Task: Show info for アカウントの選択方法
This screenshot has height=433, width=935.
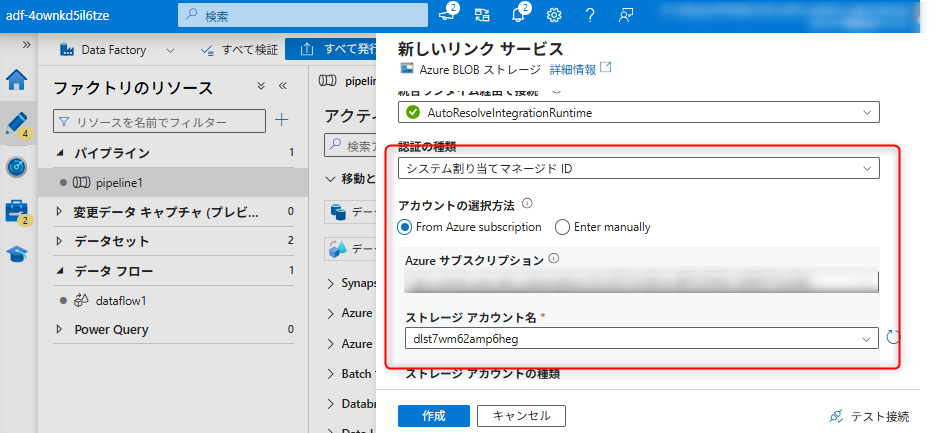Action: click(x=527, y=204)
